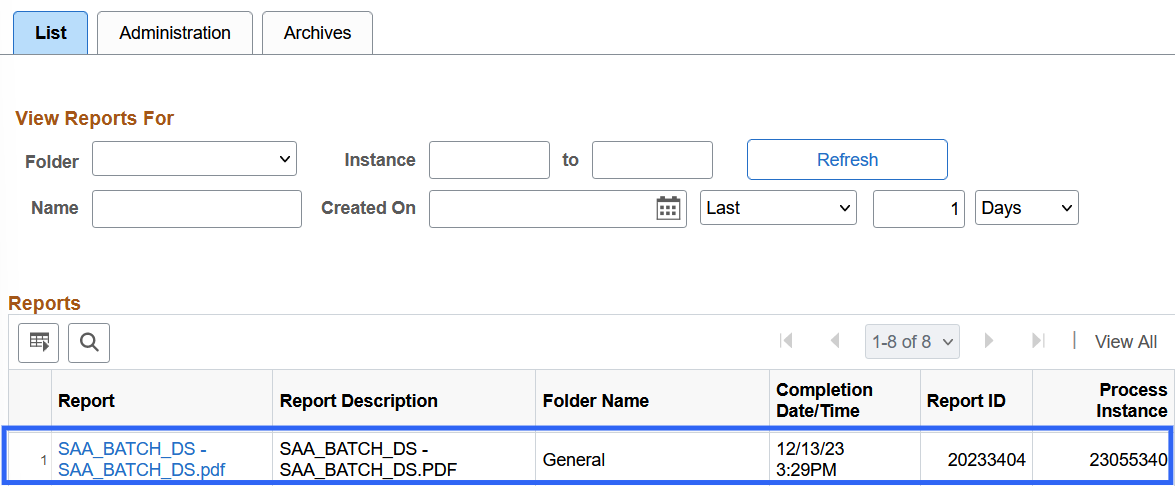Image resolution: width=1175 pixels, height=486 pixels.
Task: Click the Instance 'to' field
Action: [x=652, y=160]
